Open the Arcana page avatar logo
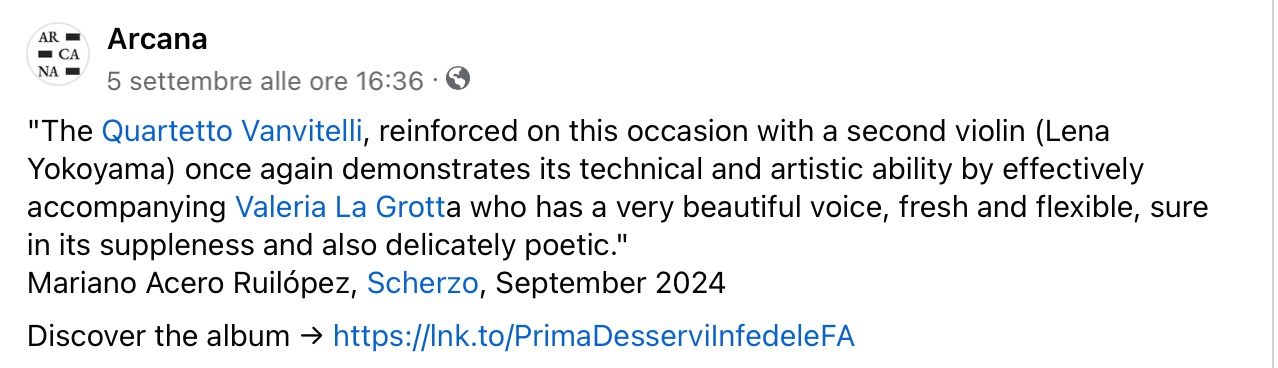 [58, 55]
